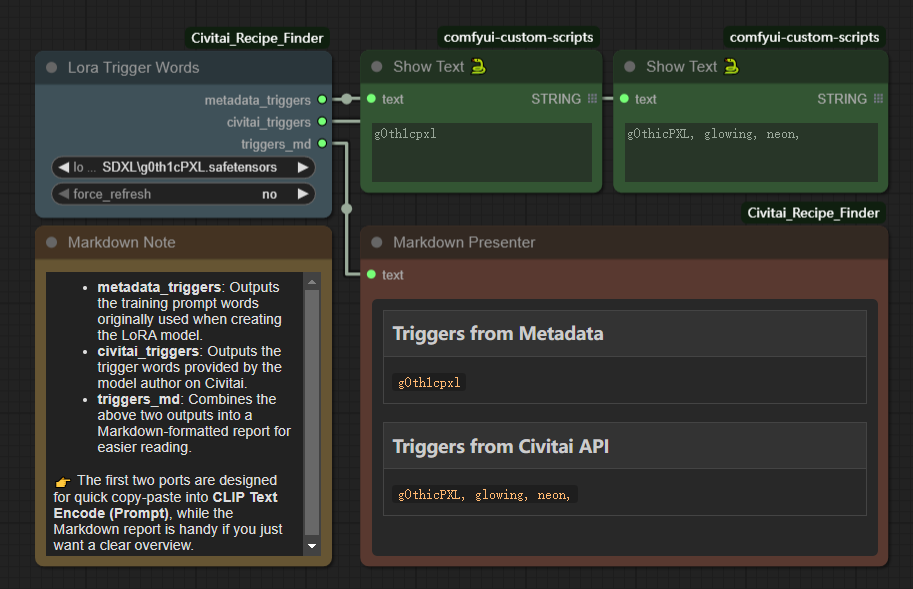Click g0thicPXL, glowing, neon code tag in Presenter
The height and width of the screenshot is (589, 913).
pos(484,495)
